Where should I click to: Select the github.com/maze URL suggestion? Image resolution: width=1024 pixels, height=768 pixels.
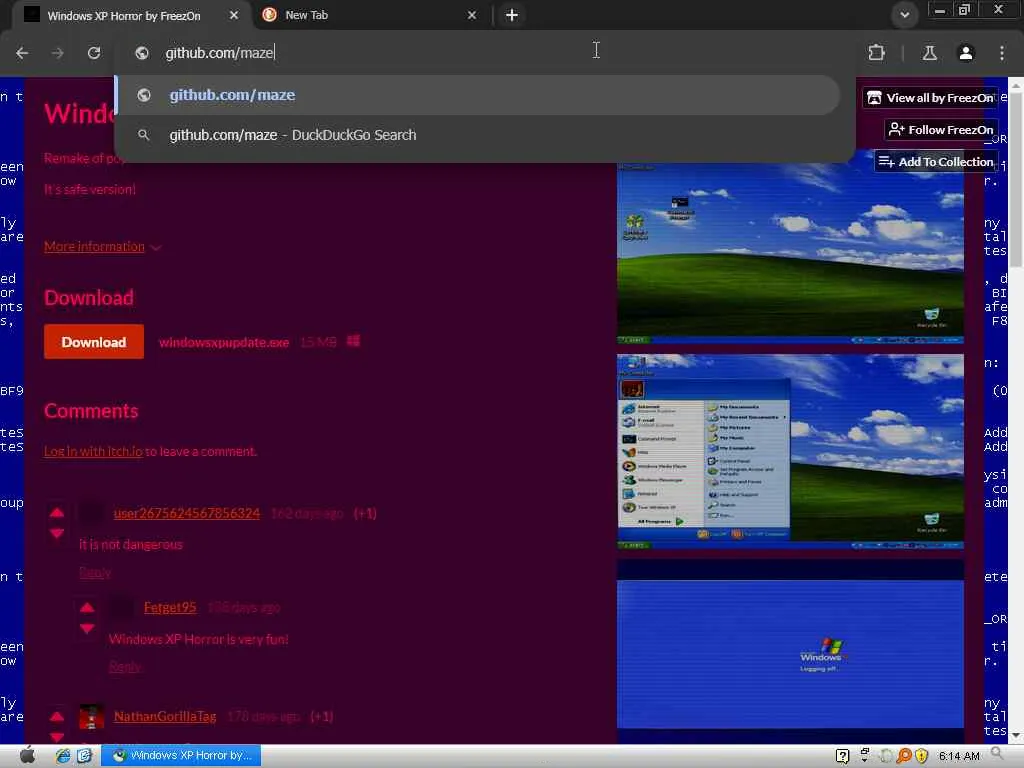(x=477, y=95)
